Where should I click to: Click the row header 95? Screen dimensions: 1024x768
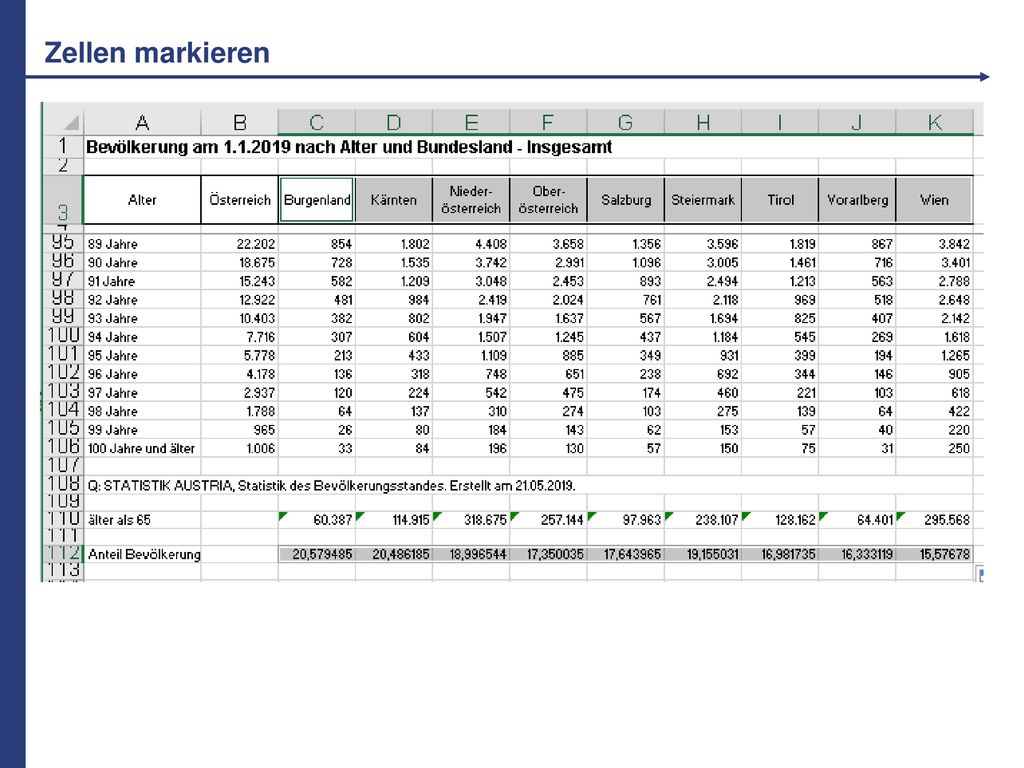point(63,243)
